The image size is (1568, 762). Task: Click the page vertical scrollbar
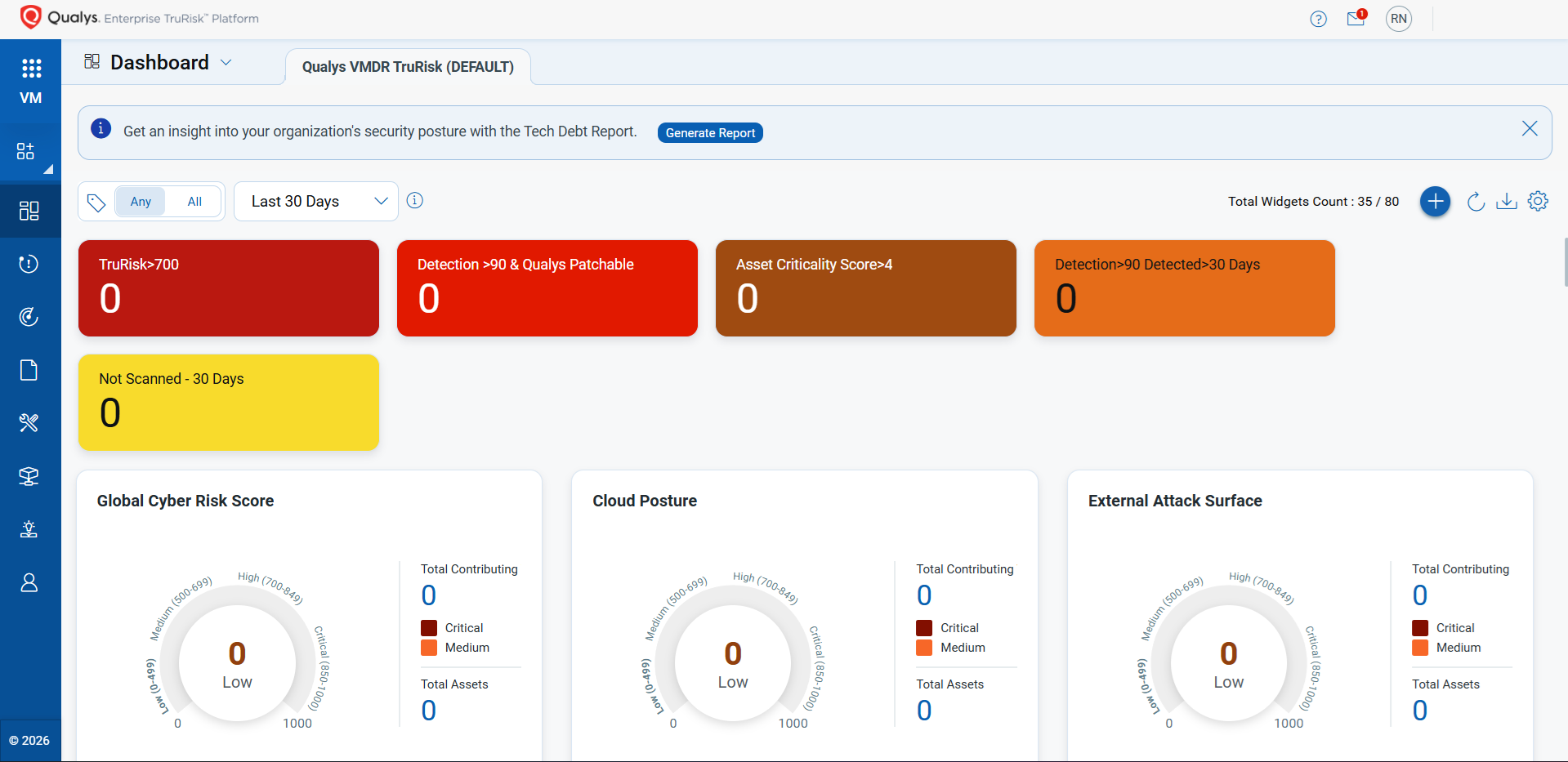pyautogui.click(x=1565, y=261)
